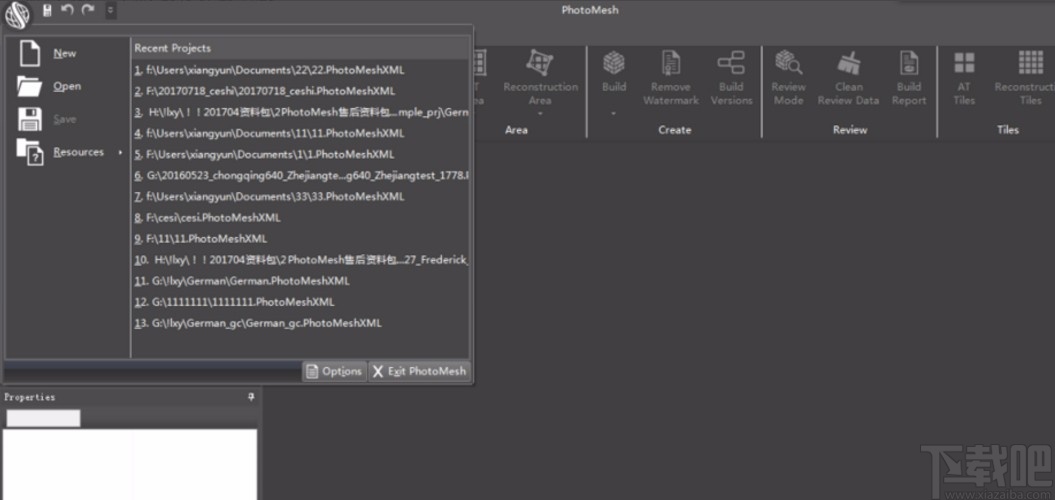The width and height of the screenshot is (1055, 500).
Task: Open the quick access toolbar customize dropdown
Action: [111, 10]
